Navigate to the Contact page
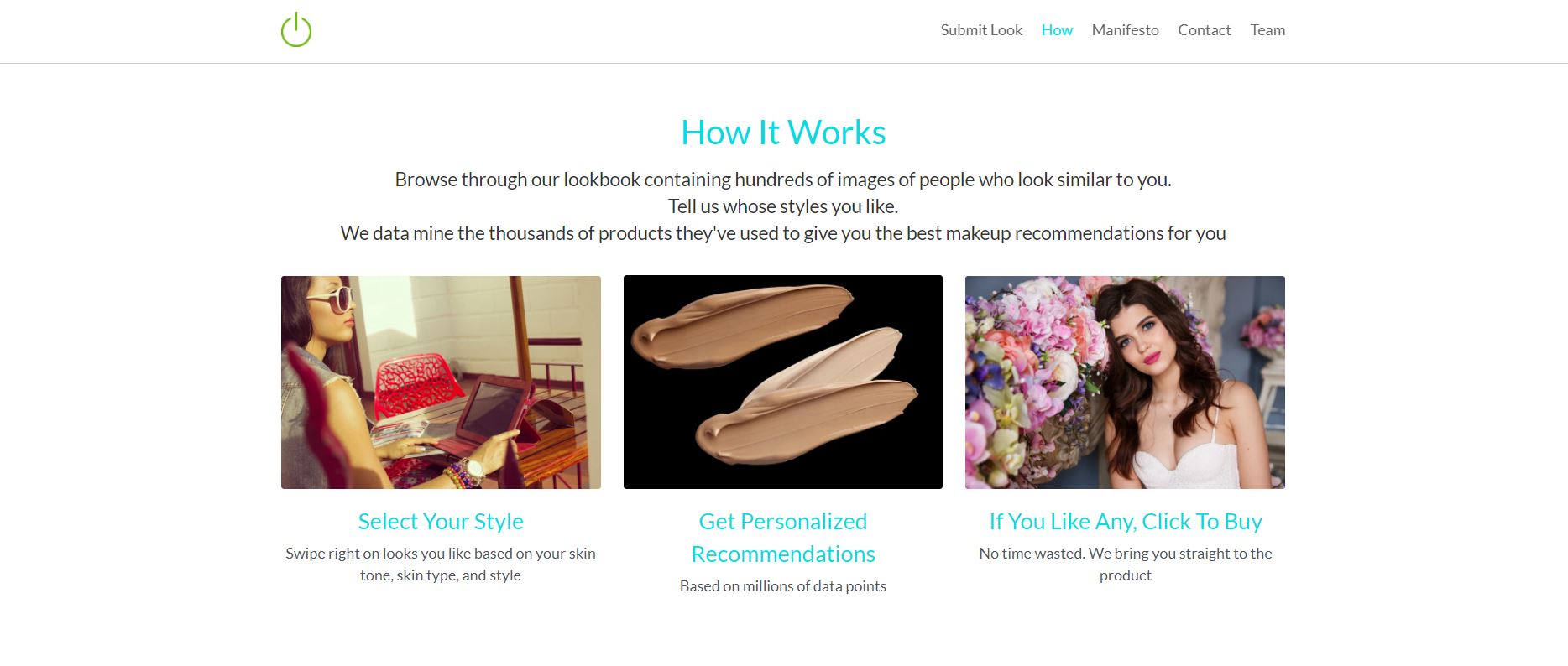The height and width of the screenshot is (666, 1568). [x=1205, y=29]
